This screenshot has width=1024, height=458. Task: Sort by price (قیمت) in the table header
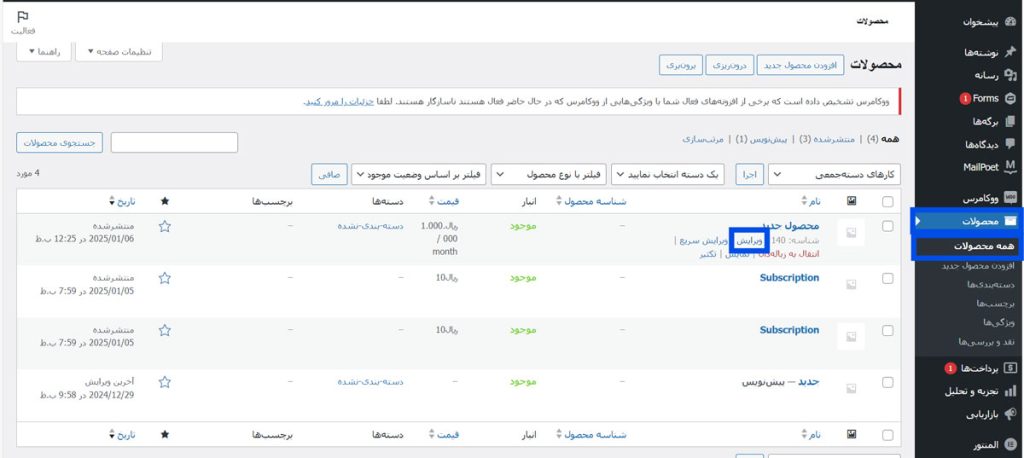(x=444, y=201)
